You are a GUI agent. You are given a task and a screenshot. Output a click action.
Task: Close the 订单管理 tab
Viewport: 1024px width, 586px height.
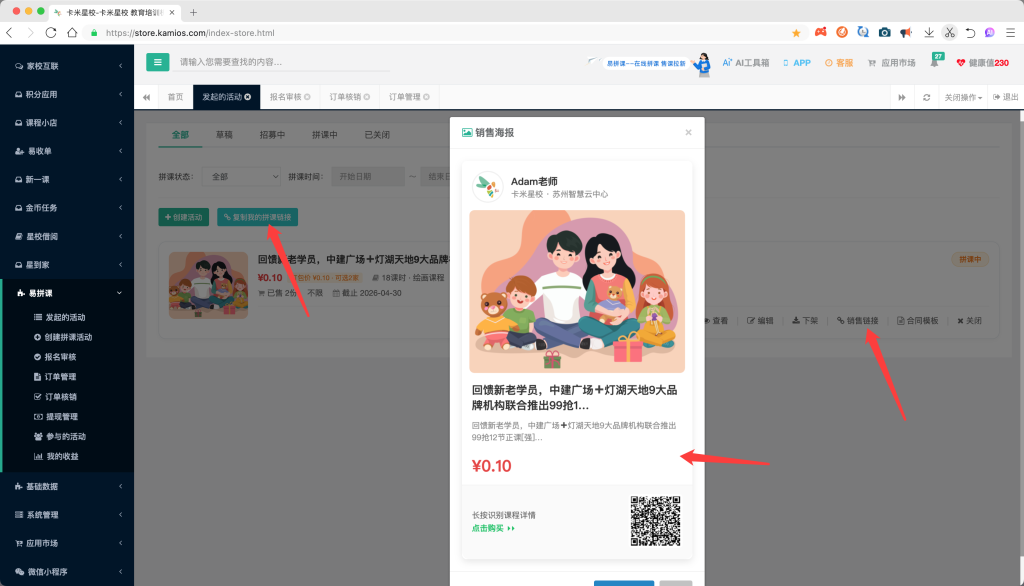click(x=426, y=97)
